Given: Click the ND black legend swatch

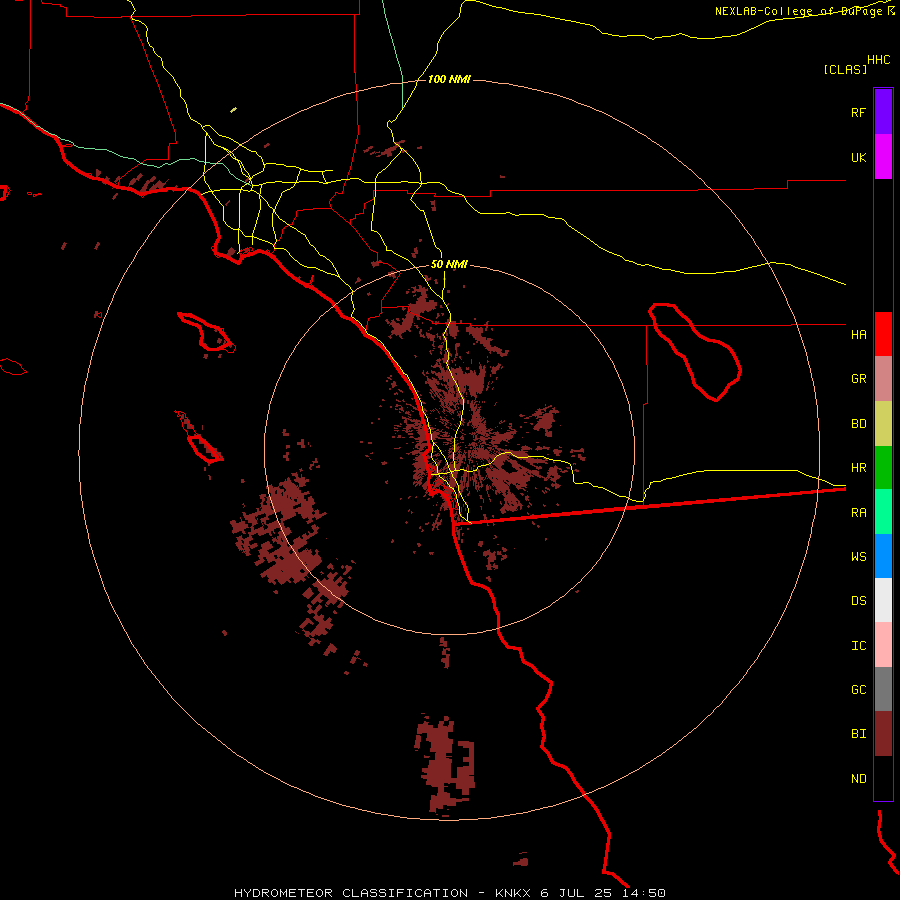Looking at the screenshot, I should (883, 778).
